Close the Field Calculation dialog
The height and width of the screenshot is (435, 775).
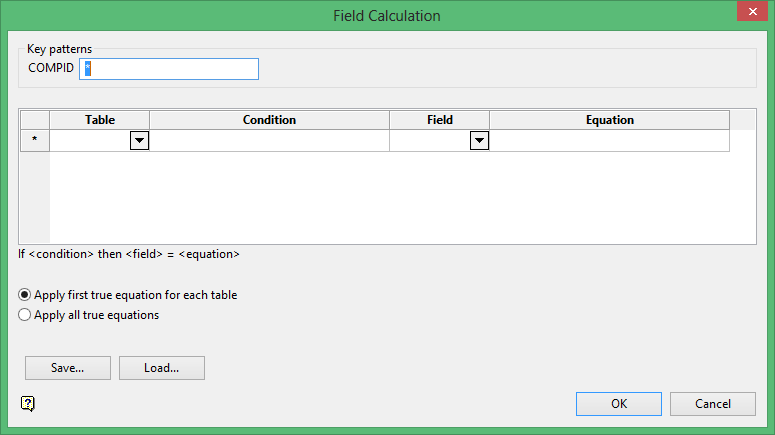click(750, 13)
